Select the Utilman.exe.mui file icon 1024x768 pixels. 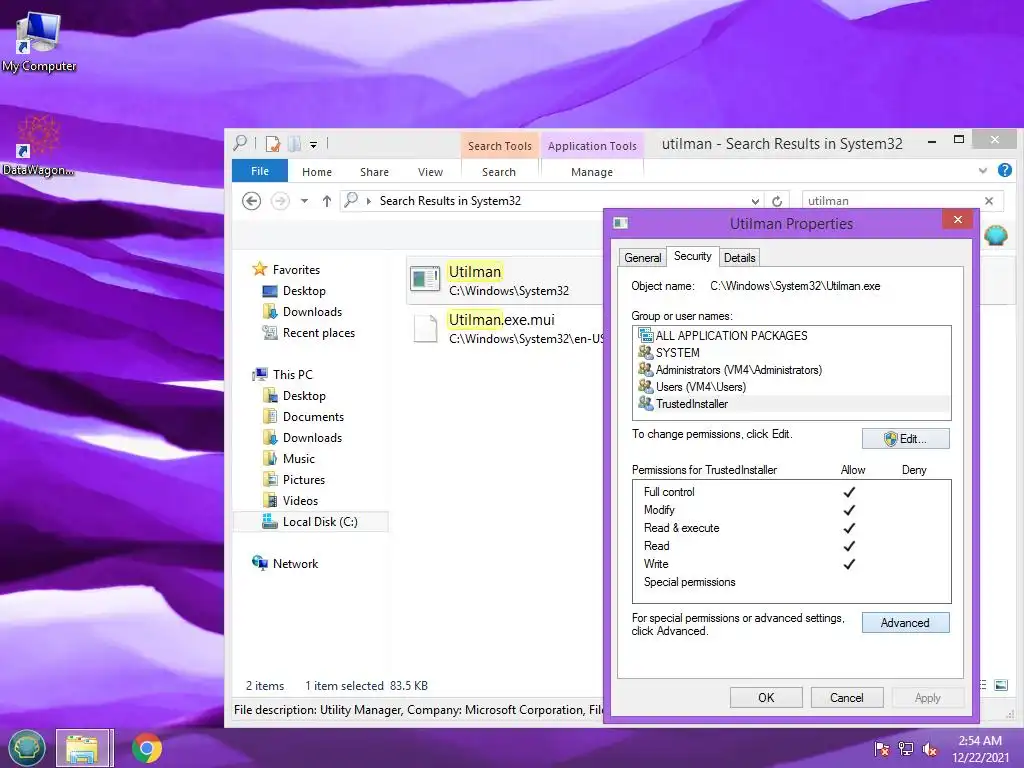point(425,328)
